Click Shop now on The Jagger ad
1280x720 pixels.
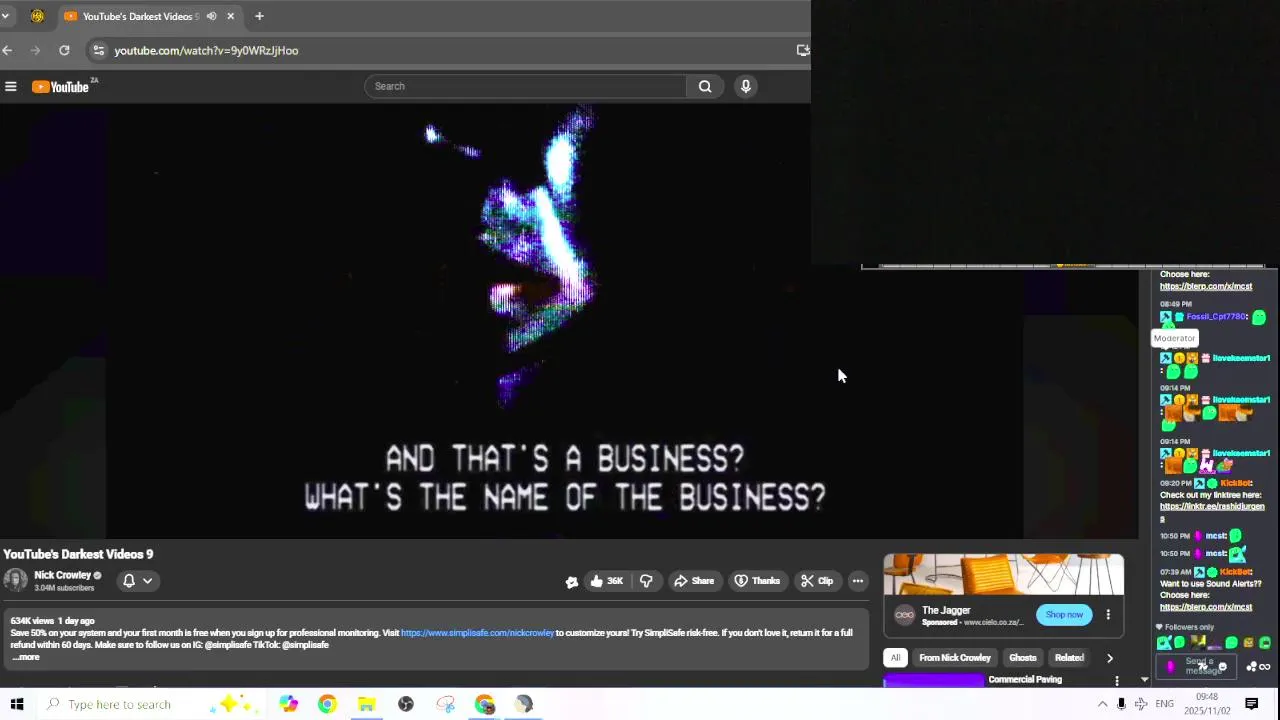[1064, 614]
